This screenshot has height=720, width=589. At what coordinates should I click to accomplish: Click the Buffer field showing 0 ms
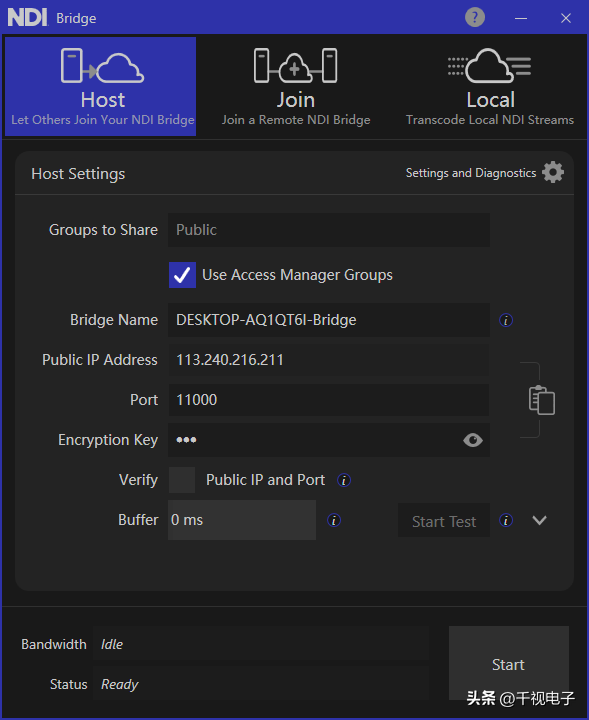pos(242,520)
